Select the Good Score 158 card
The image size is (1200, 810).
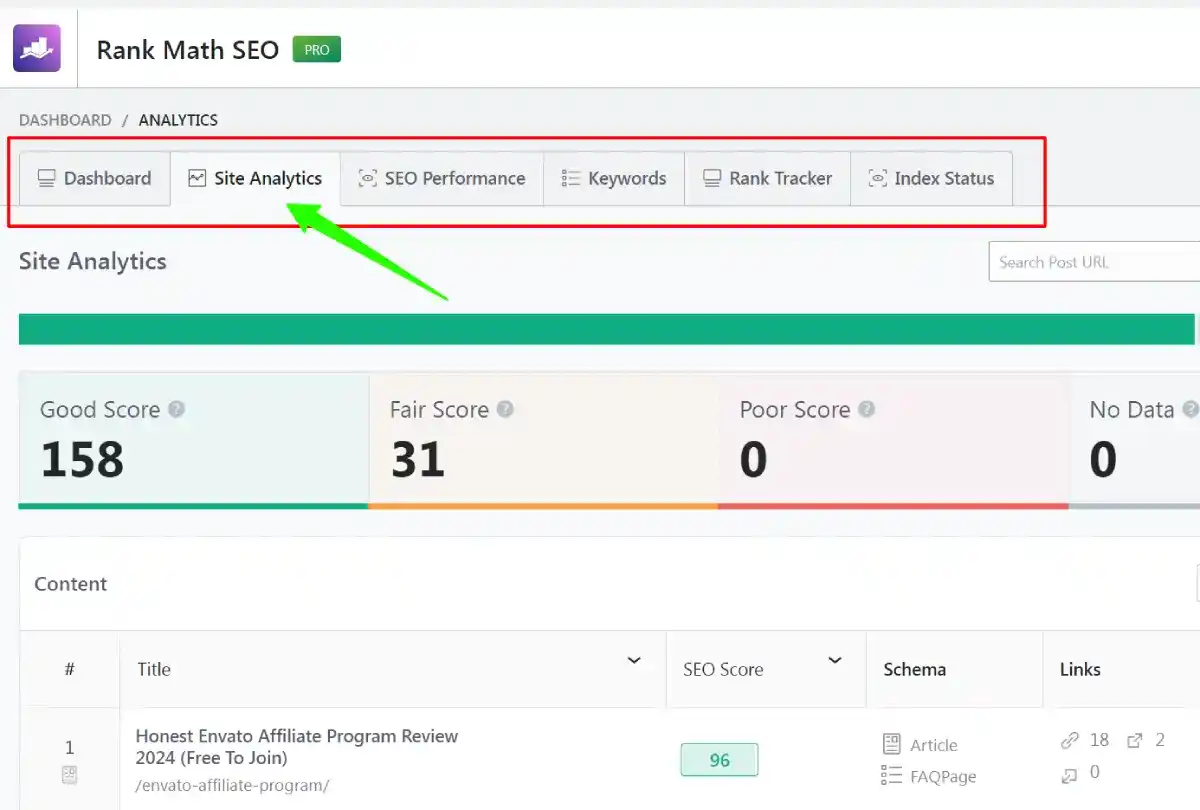194,440
